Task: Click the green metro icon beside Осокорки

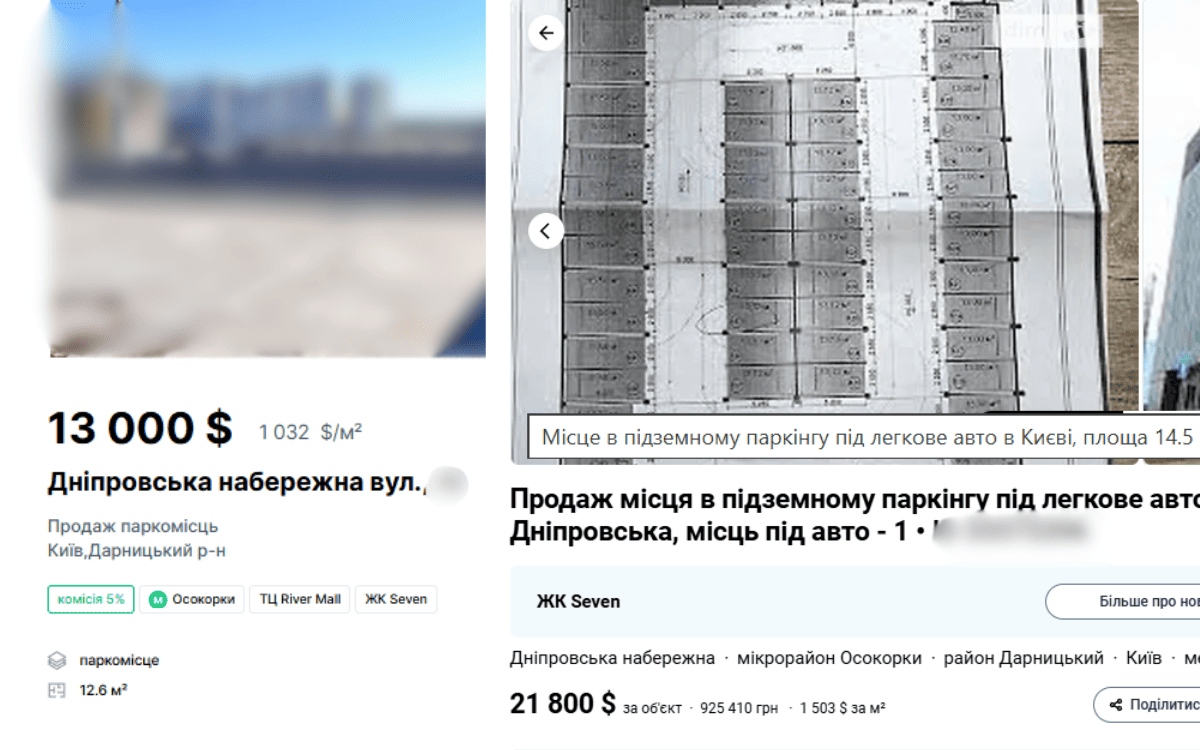Action: point(157,600)
